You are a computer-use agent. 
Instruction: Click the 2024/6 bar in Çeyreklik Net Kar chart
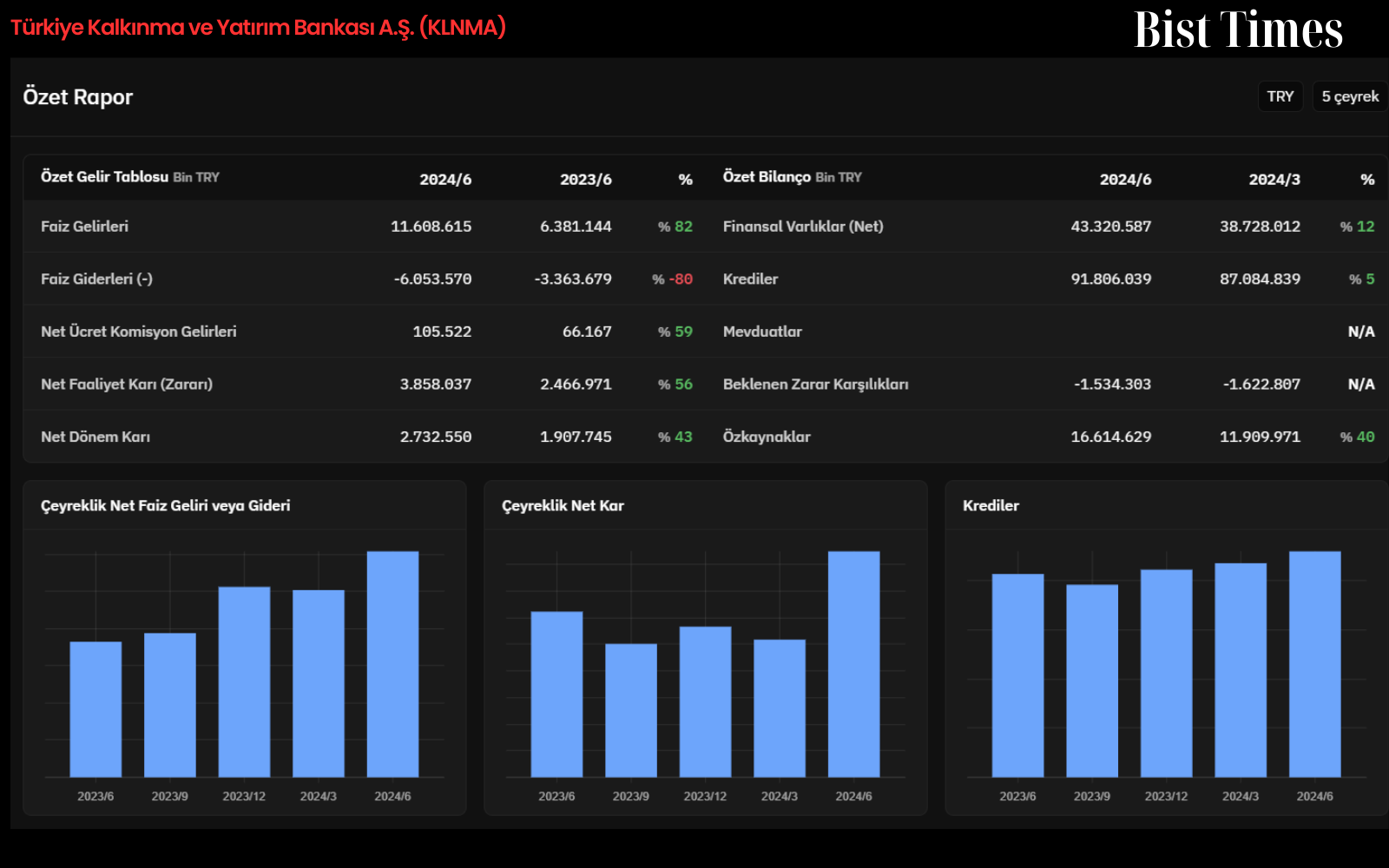pyautogui.click(x=853, y=664)
